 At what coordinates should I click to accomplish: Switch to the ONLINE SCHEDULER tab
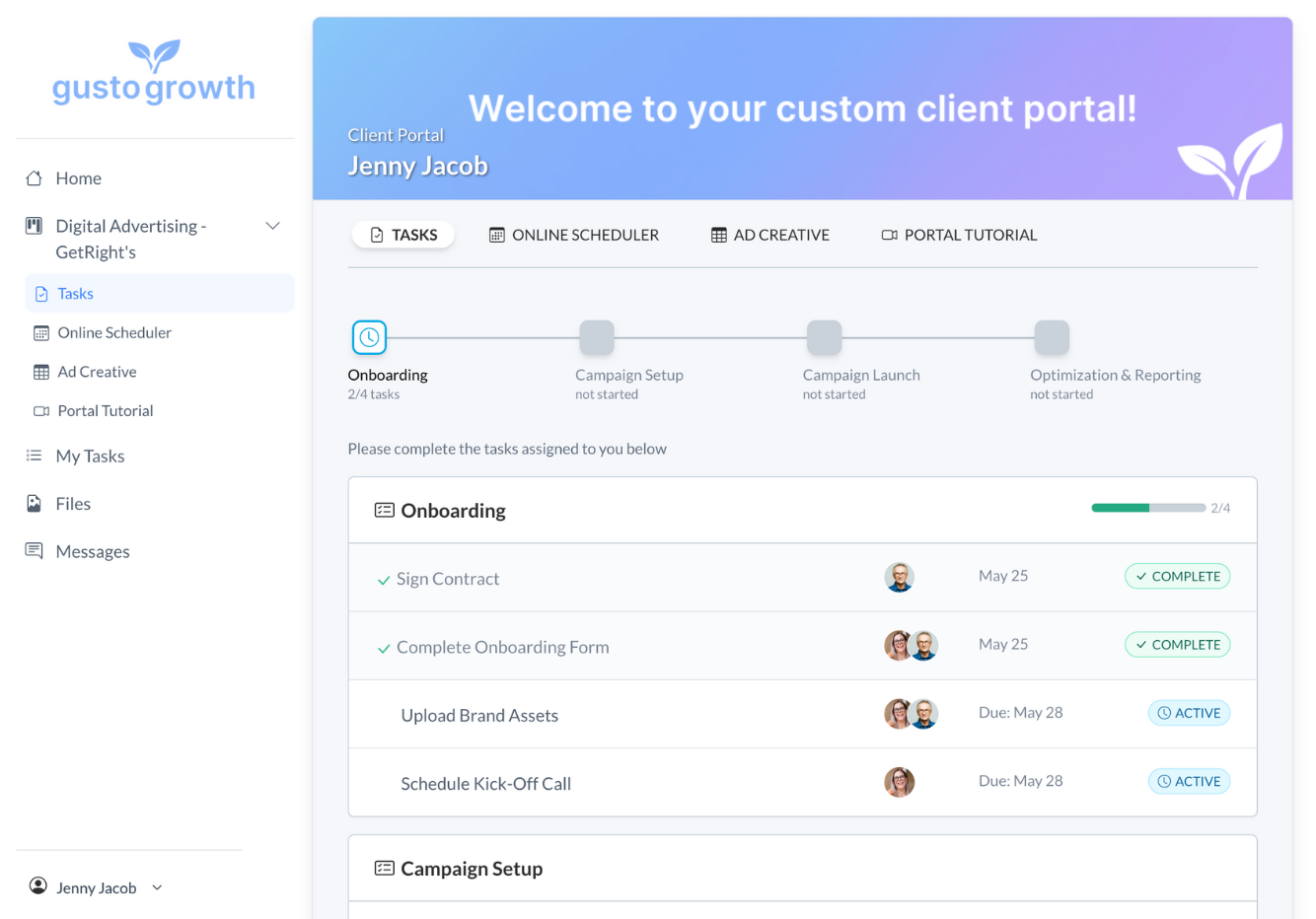(x=574, y=235)
